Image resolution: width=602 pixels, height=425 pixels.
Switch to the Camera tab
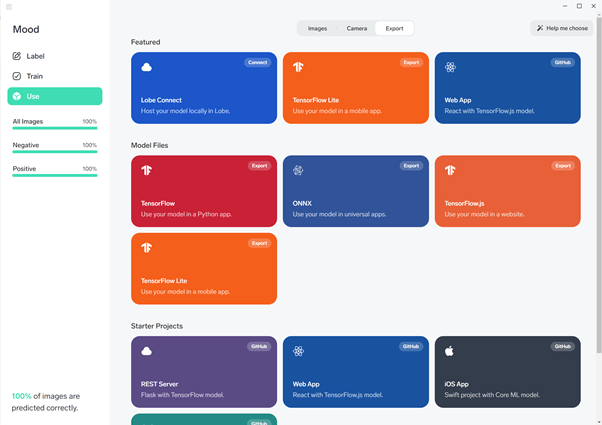click(x=356, y=29)
